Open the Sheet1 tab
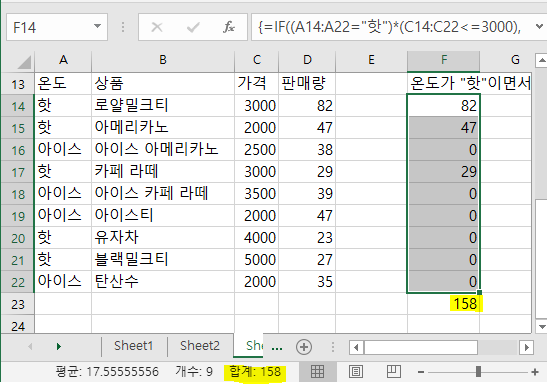The image size is (547, 384). click(134, 346)
